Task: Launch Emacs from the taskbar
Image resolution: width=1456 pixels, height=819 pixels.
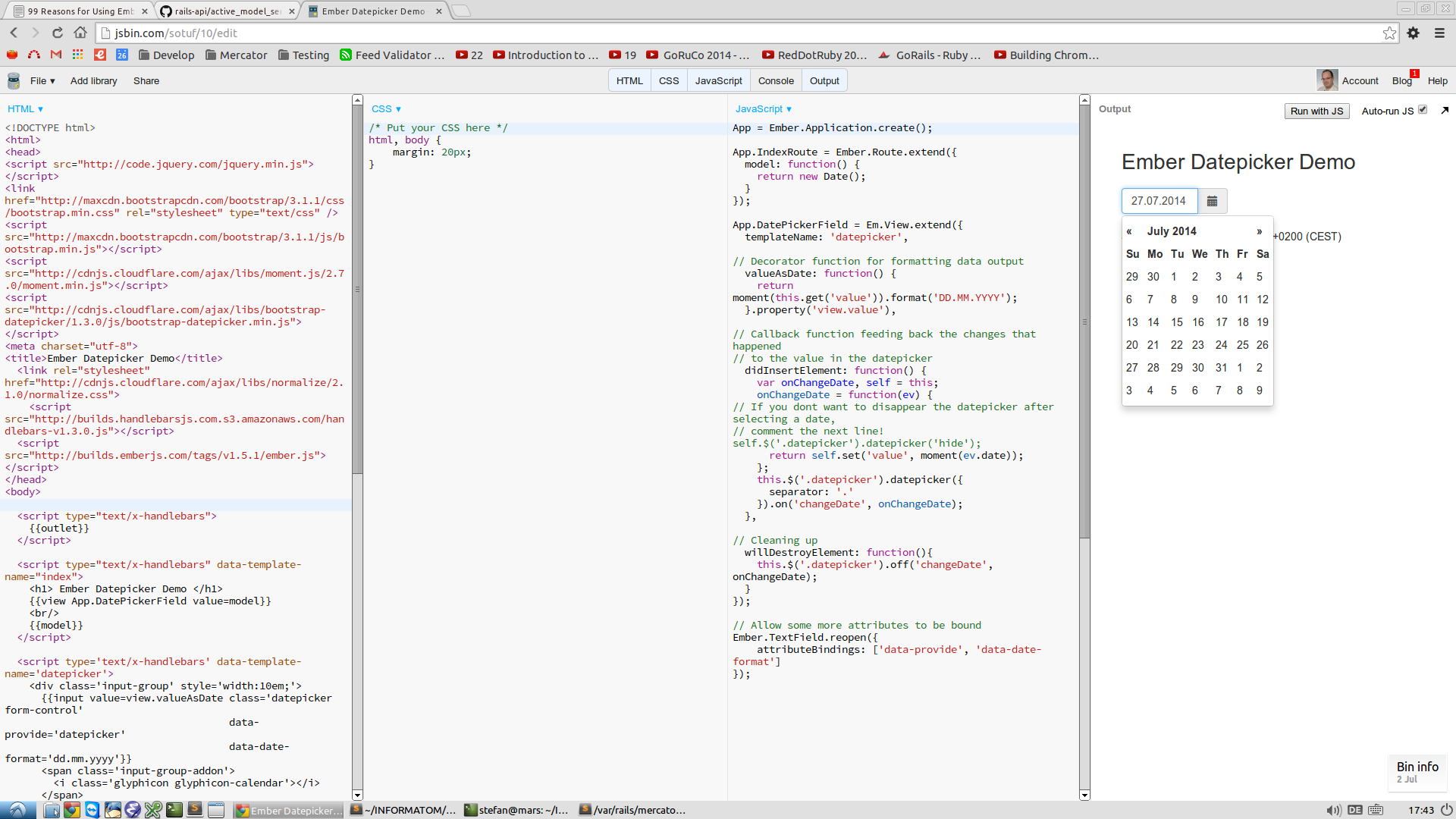Action: coord(133,810)
